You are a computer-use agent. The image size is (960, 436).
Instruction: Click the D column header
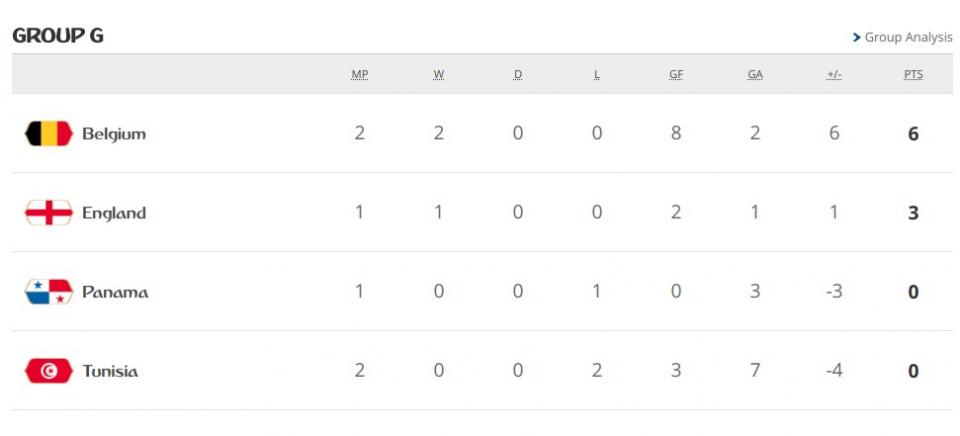point(518,75)
